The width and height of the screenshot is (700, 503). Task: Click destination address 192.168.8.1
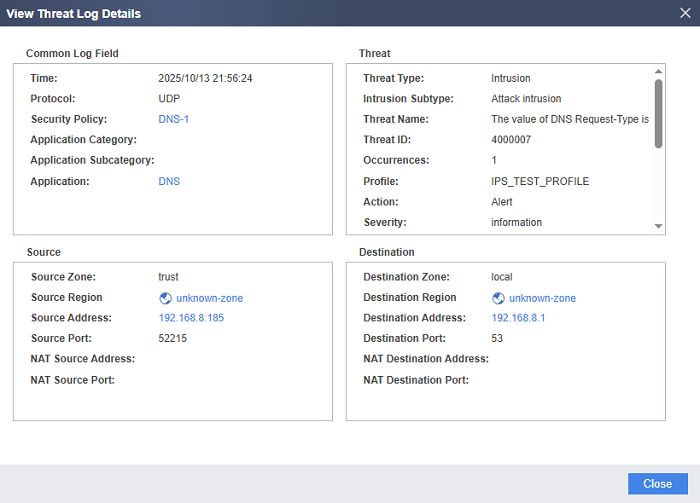(x=518, y=318)
